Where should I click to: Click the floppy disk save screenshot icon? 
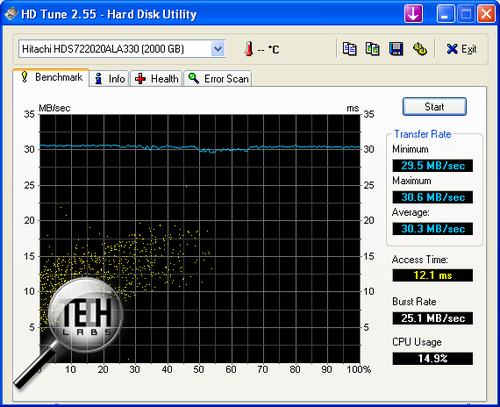[396, 49]
